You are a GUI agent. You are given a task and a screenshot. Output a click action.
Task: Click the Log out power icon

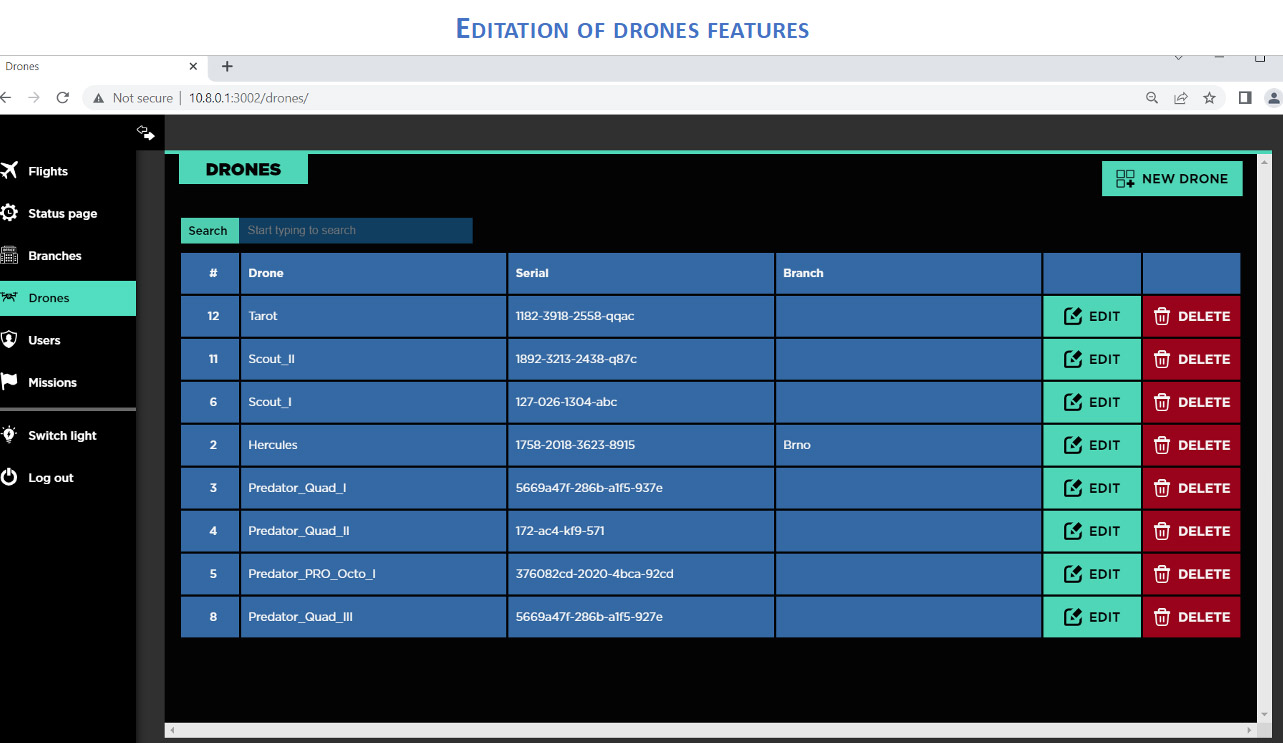pyautogui.click(x=10, y=477)
